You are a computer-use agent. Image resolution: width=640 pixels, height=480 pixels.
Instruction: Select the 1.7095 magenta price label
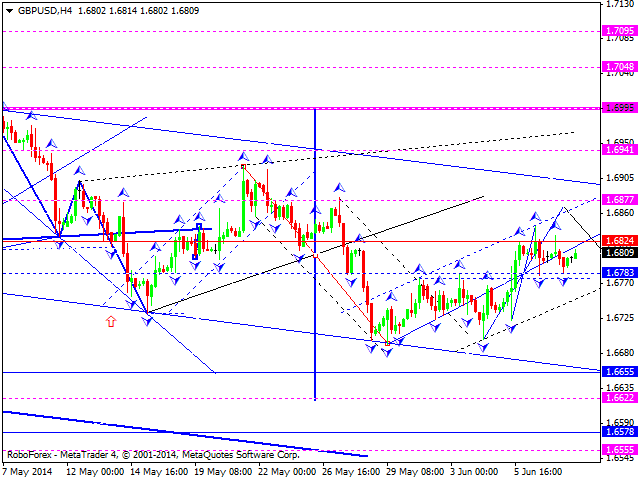point(620,31)
